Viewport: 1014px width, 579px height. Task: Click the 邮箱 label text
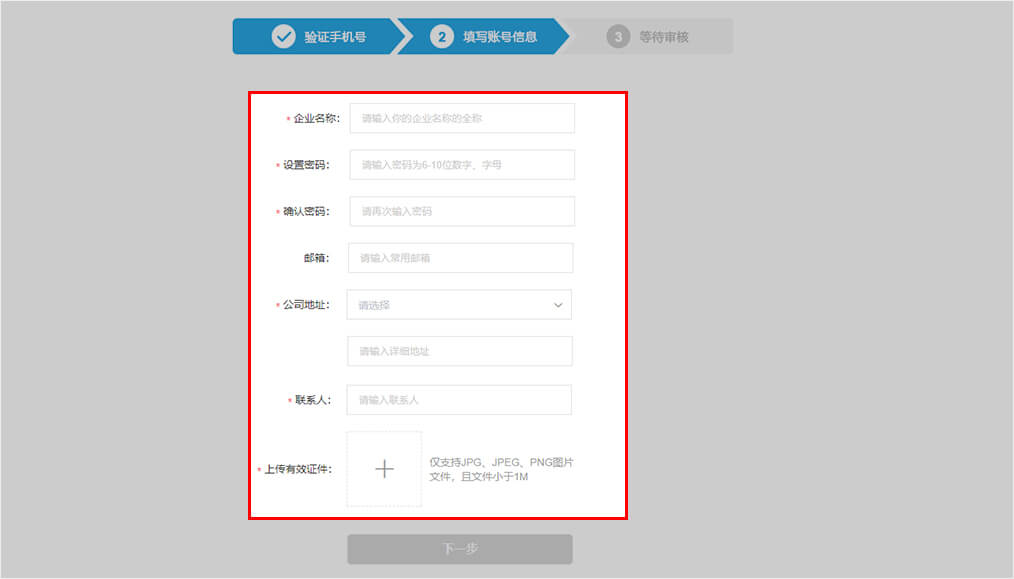[316, 258]
